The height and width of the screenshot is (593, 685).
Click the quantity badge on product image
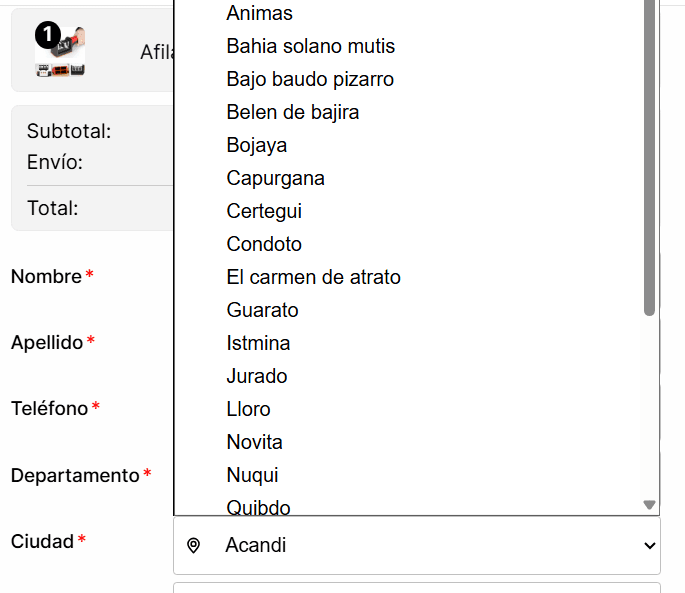pyautogui.click(x=48, y=35)
